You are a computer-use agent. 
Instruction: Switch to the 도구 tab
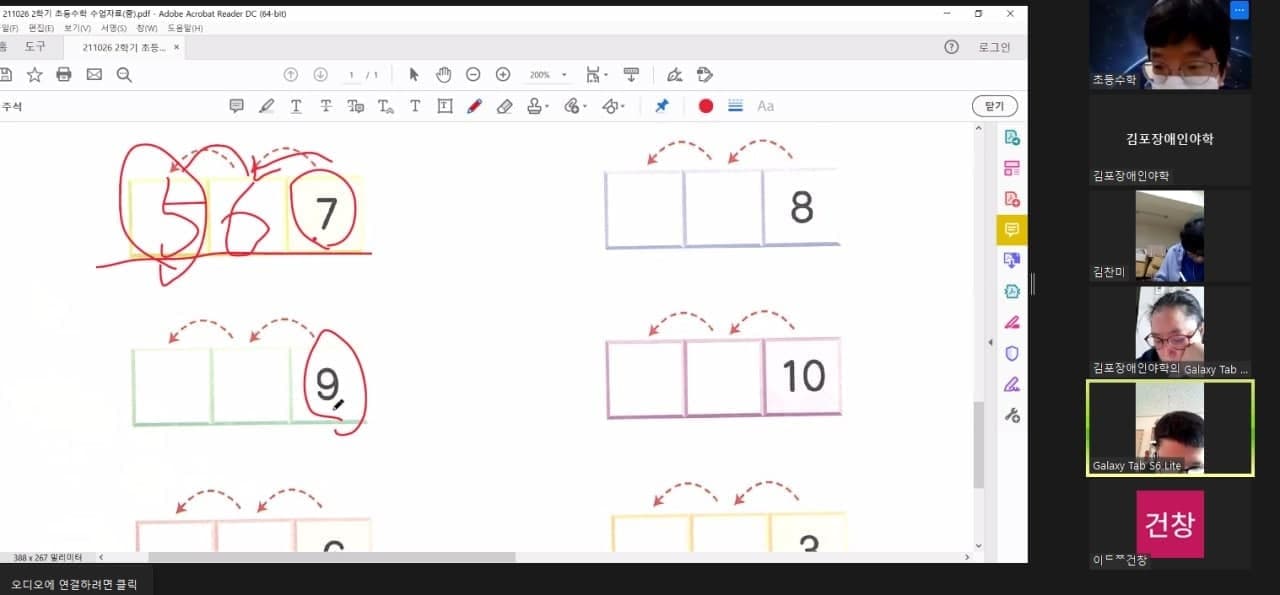35,47
